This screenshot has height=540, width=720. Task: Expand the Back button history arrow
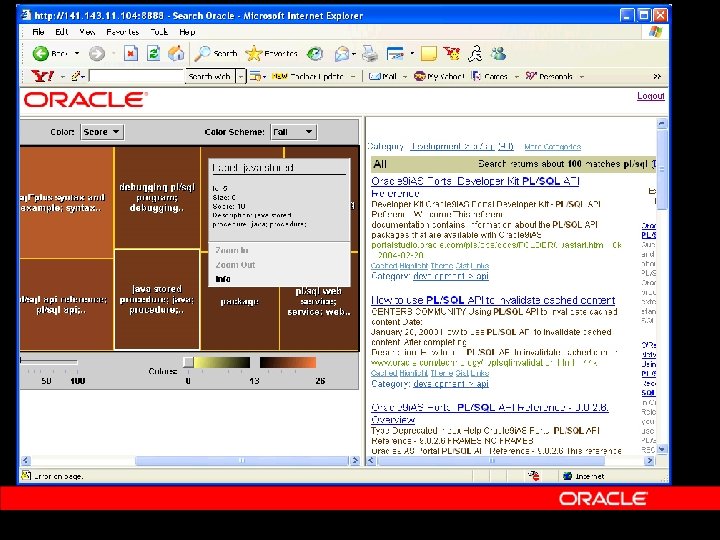coord(77,54)
